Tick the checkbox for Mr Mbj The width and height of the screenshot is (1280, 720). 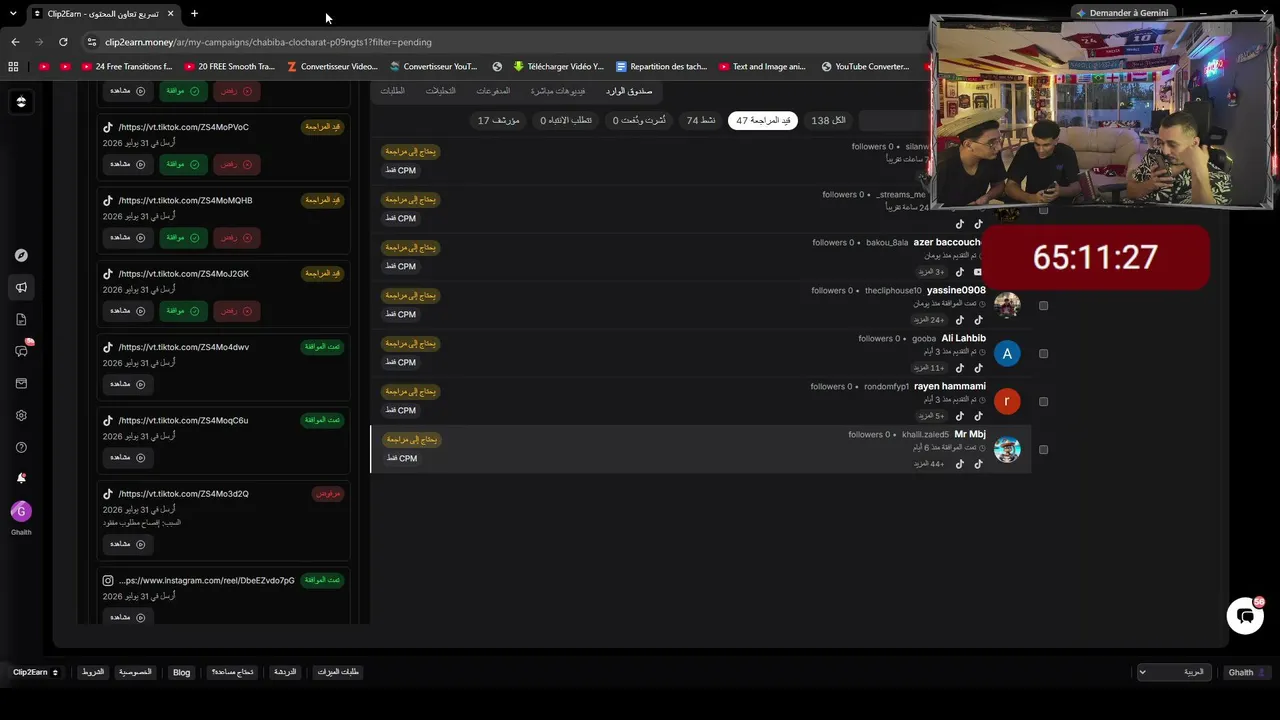tap(1043, 450)
